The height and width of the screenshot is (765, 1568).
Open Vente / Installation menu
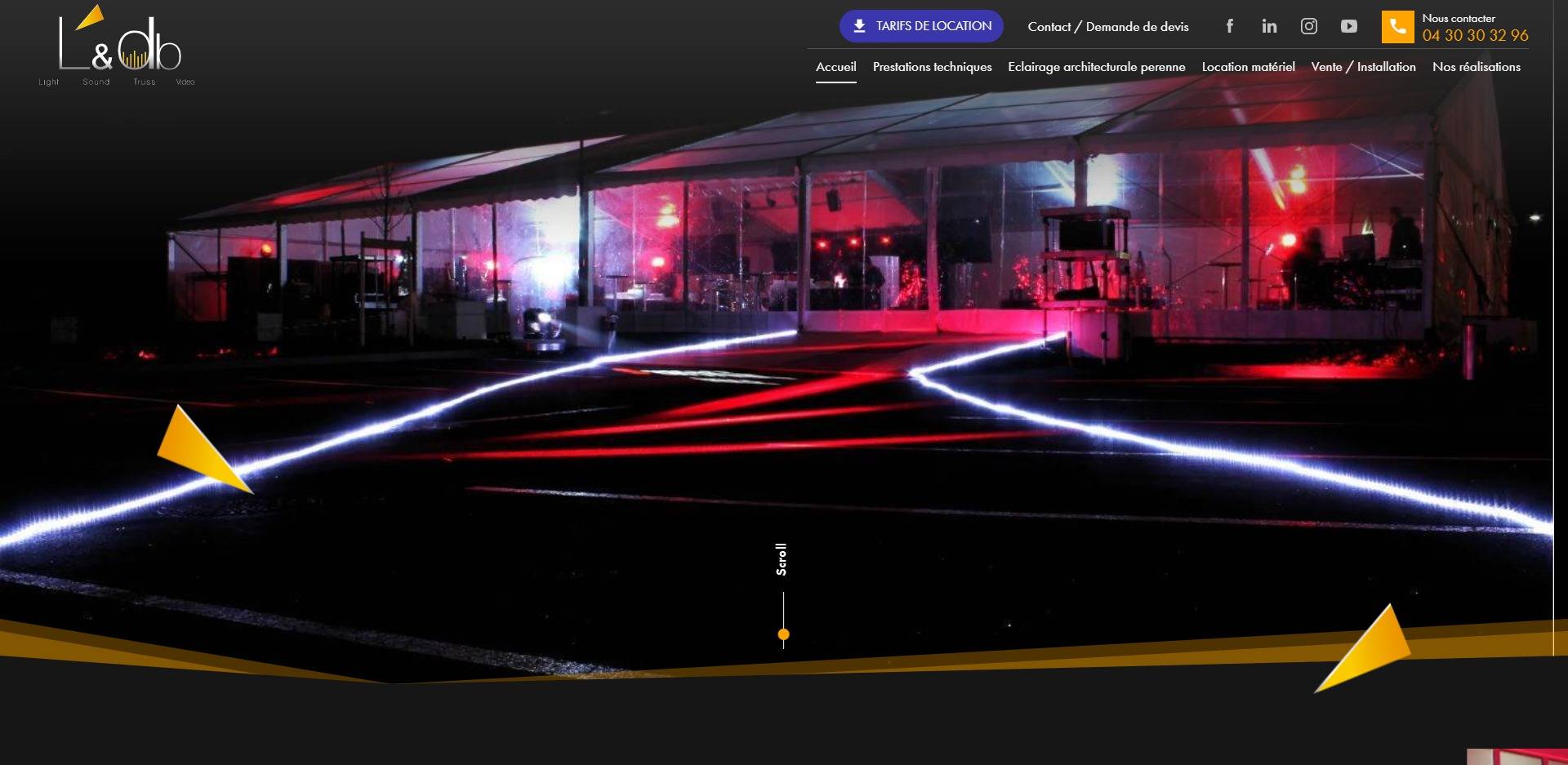coord(1363,67)
